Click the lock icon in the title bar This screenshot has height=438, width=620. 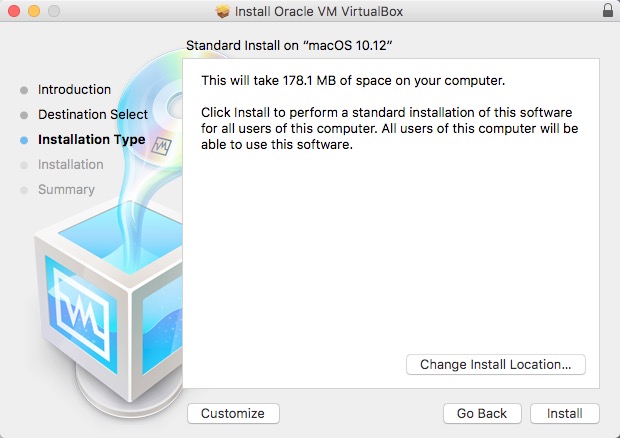point(608,11)
